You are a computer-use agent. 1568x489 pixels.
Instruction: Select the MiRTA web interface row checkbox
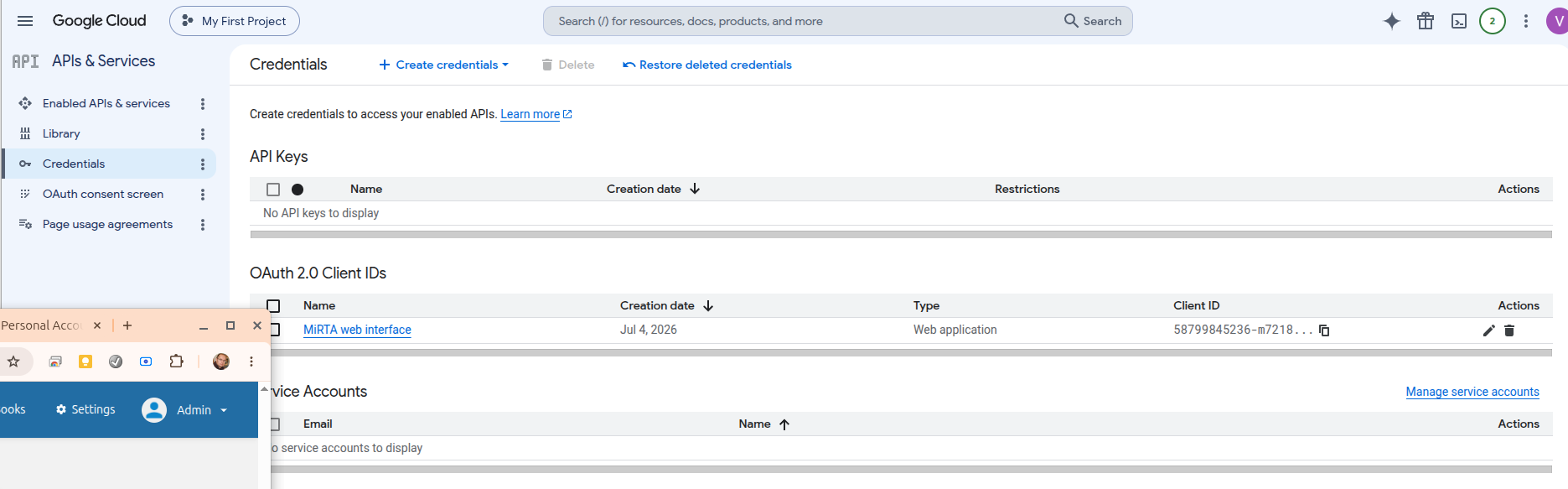point(275,330)
